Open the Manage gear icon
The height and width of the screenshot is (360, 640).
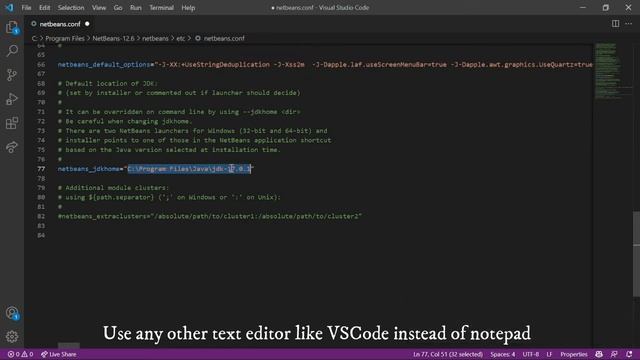pos(12,336)
